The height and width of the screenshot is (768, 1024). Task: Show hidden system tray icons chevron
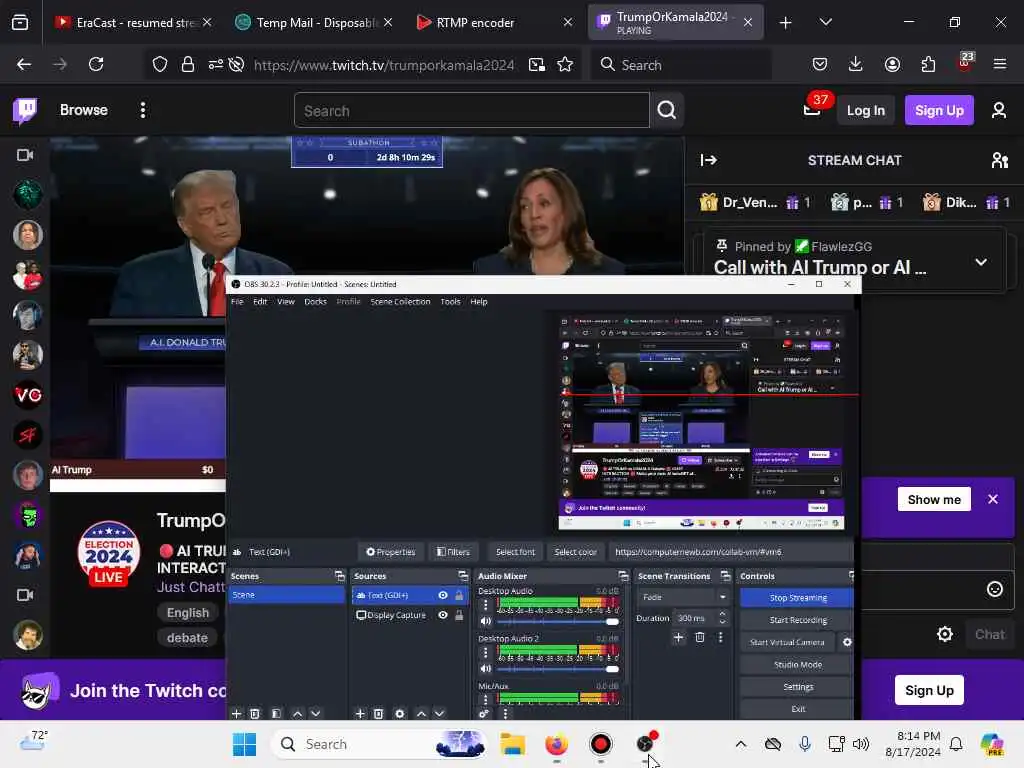tap(741, 744)
